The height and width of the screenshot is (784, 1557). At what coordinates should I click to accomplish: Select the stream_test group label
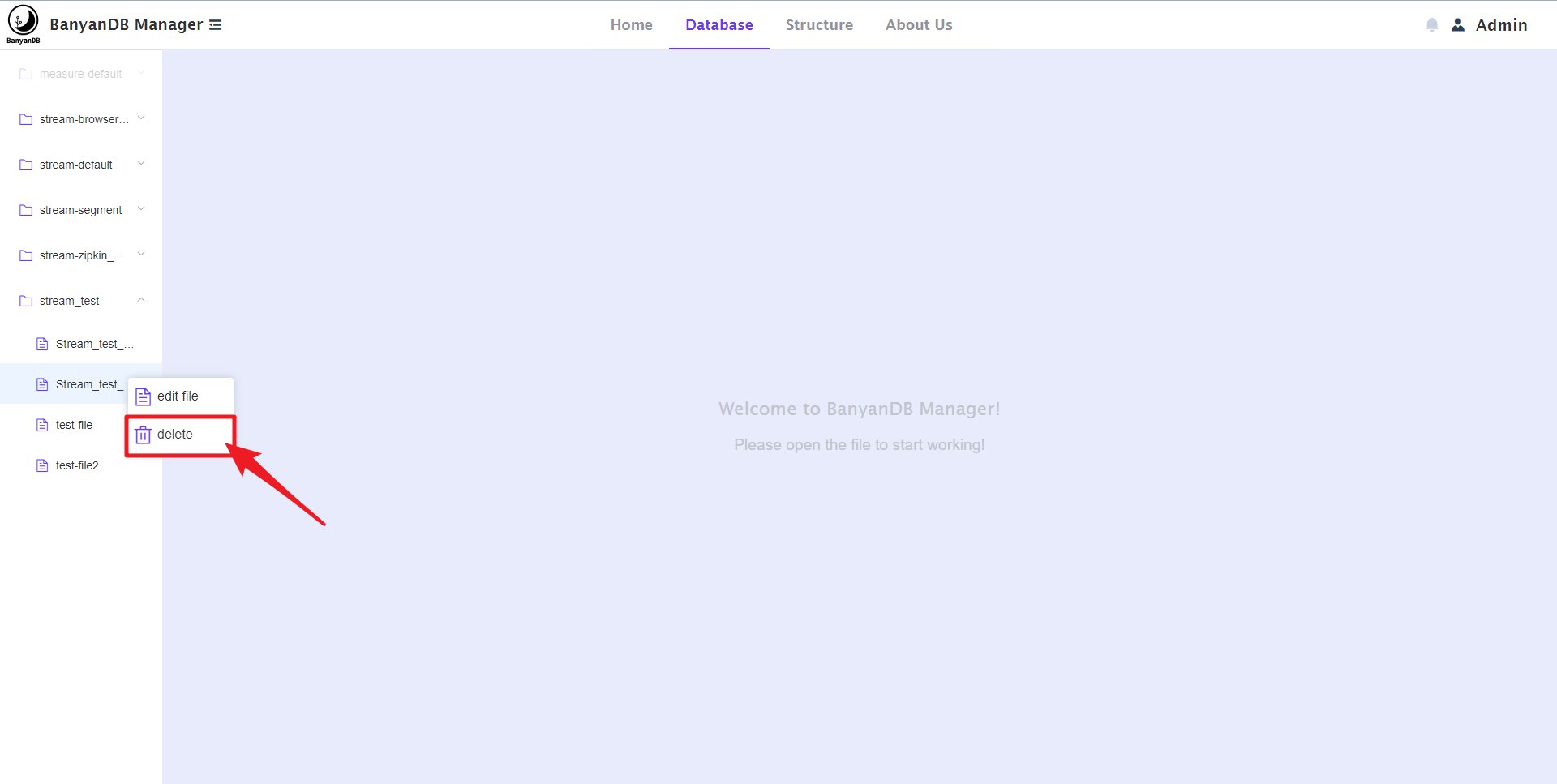(x=70, y=301)
